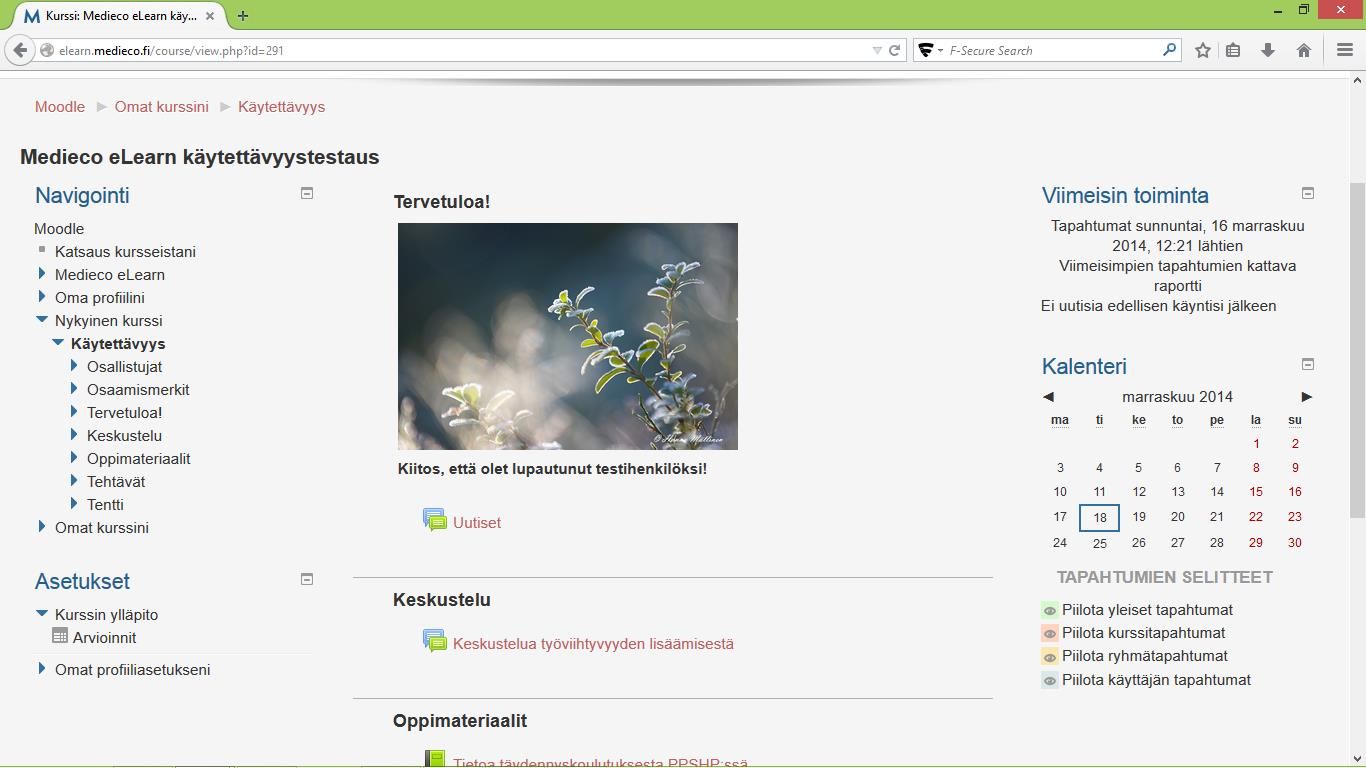Collapse Nykyinen kurssi tree node
1366x768 pixels.
(42, 320)
